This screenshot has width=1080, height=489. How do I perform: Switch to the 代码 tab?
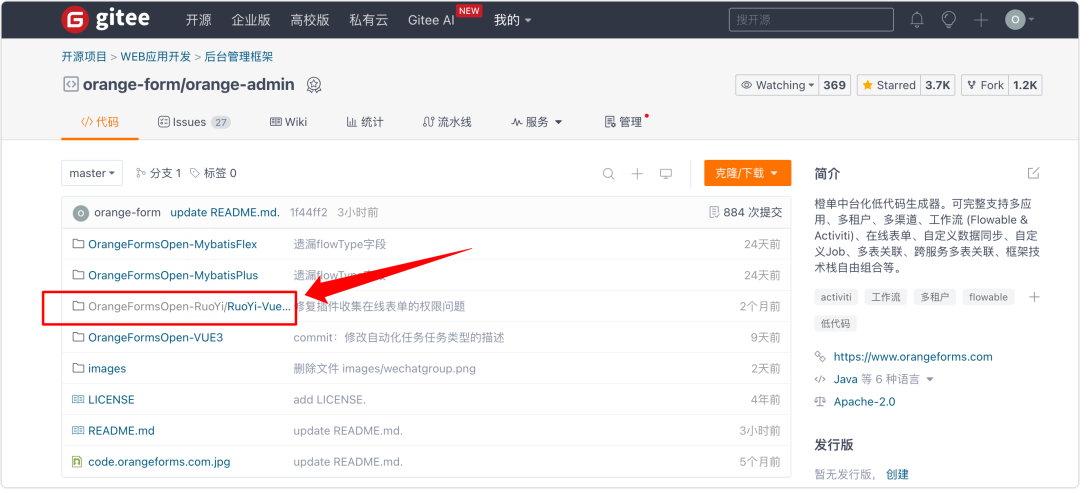(100, 122)
